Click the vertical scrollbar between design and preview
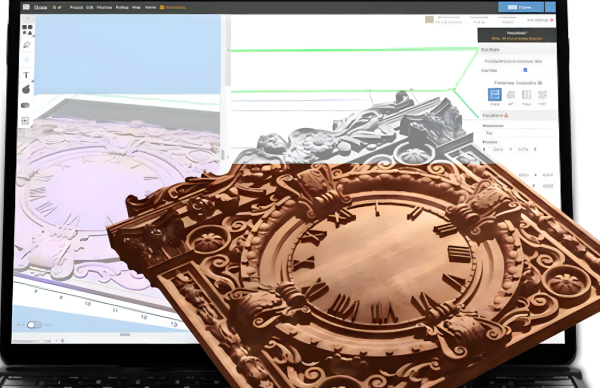600x388 pixels. [228, 51]
